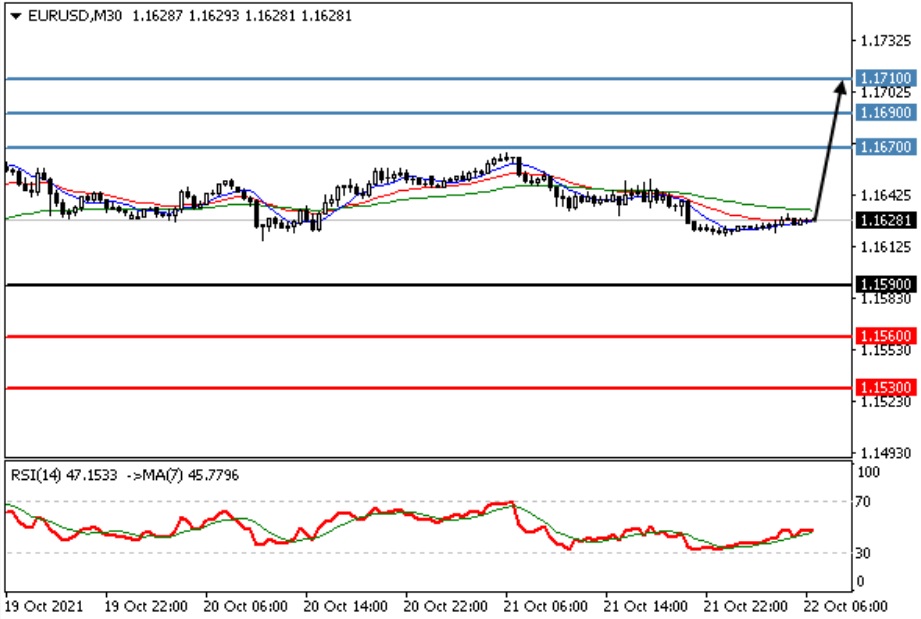This screenshot has height=619, width=921.
Task: Click the RSI 100 scale label
Action: pyautogui.click(x=868, y=472)
